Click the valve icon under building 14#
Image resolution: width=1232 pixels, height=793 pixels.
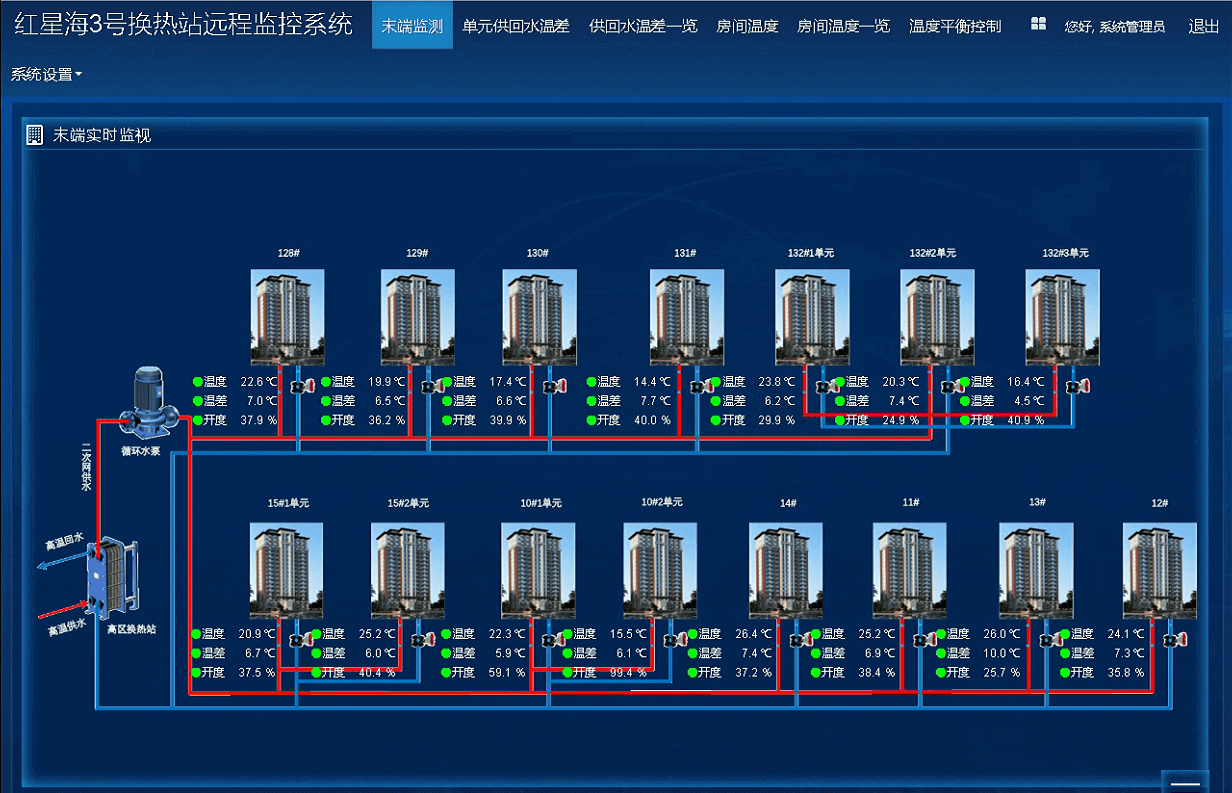pos(800,639)
